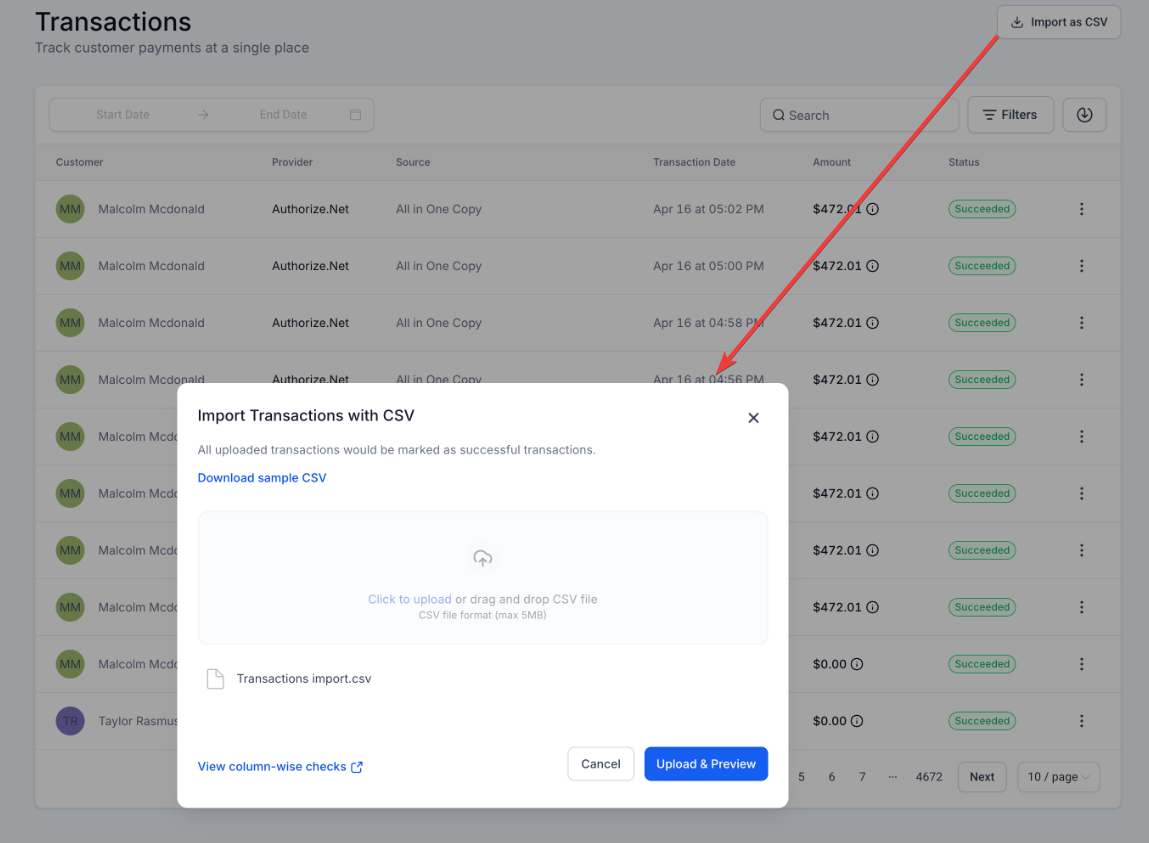This screenshot has height=843, width=1149.
Task: Click the Click to upload link
Action: point(409,599)
